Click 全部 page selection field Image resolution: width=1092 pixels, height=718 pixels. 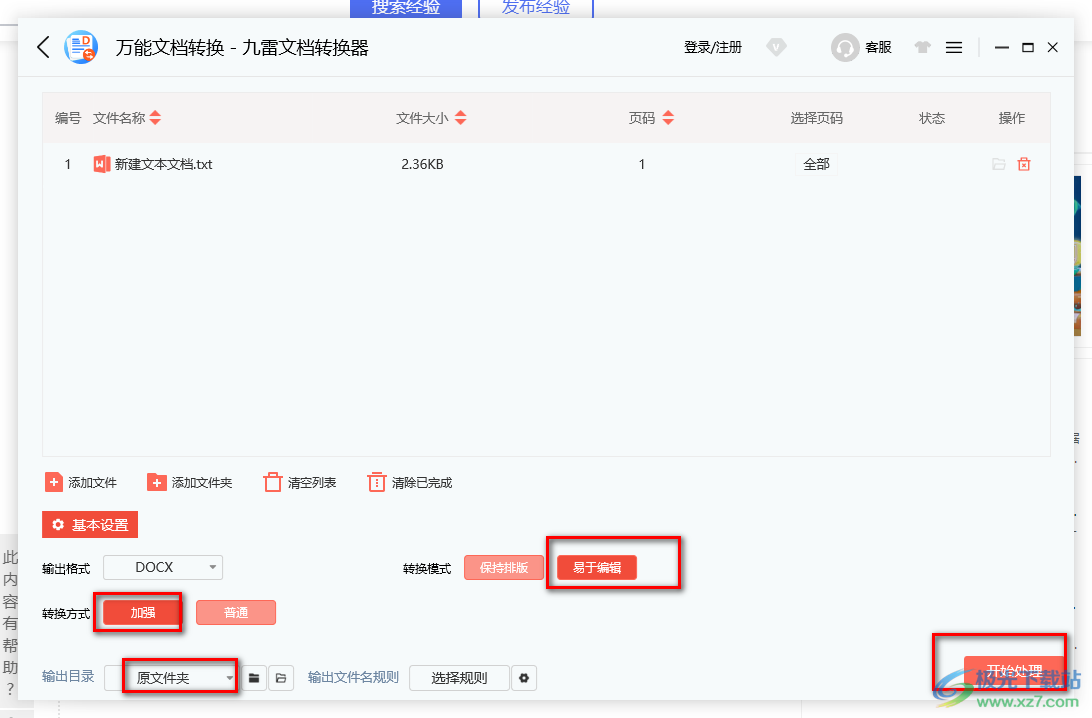pos(816,164)
